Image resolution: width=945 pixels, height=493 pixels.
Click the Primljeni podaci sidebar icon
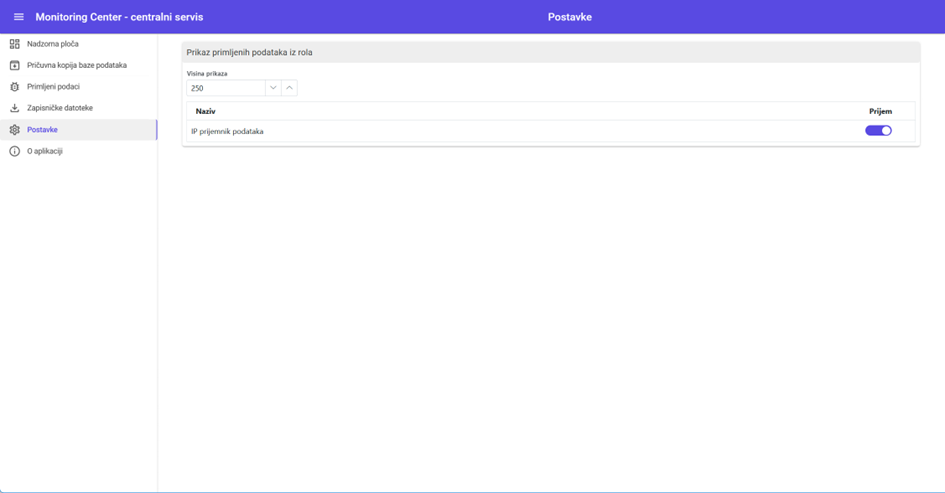coord(14,87)
